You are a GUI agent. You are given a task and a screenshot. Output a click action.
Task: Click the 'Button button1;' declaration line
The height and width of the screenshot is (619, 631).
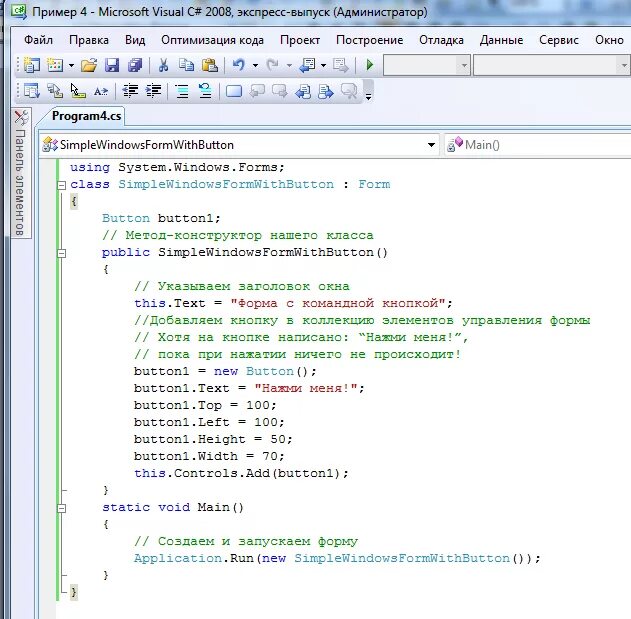tap(161, 218)
